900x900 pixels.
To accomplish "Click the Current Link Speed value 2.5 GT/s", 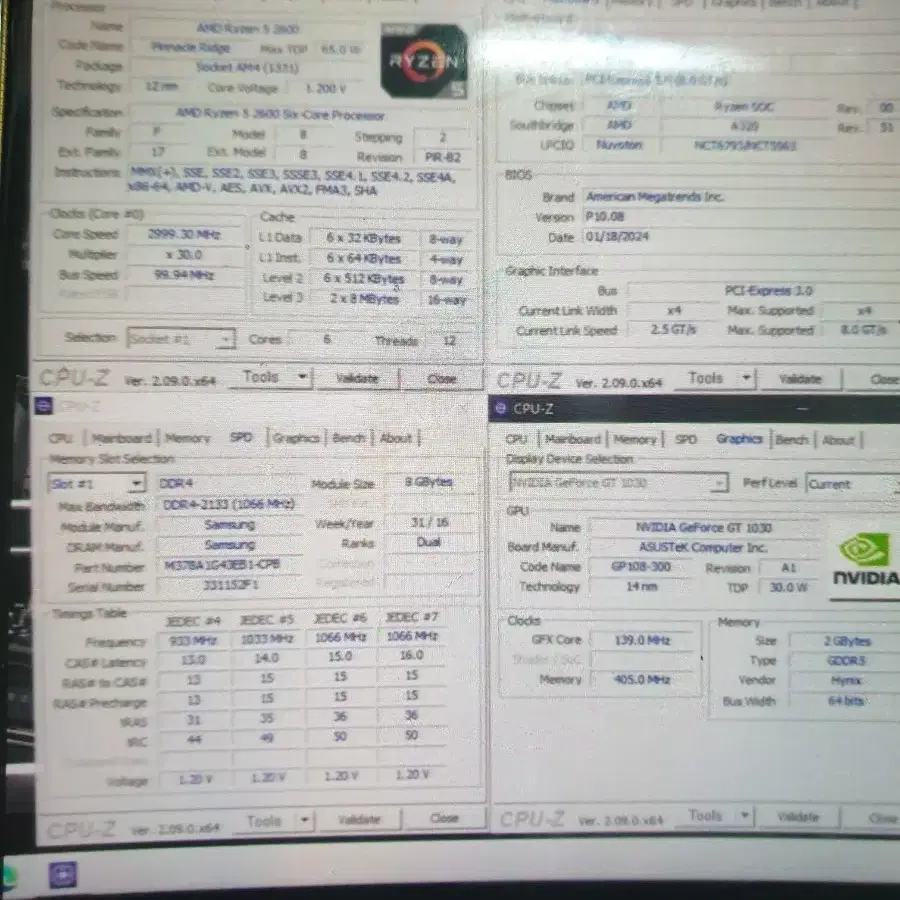I will click(673, 329).
